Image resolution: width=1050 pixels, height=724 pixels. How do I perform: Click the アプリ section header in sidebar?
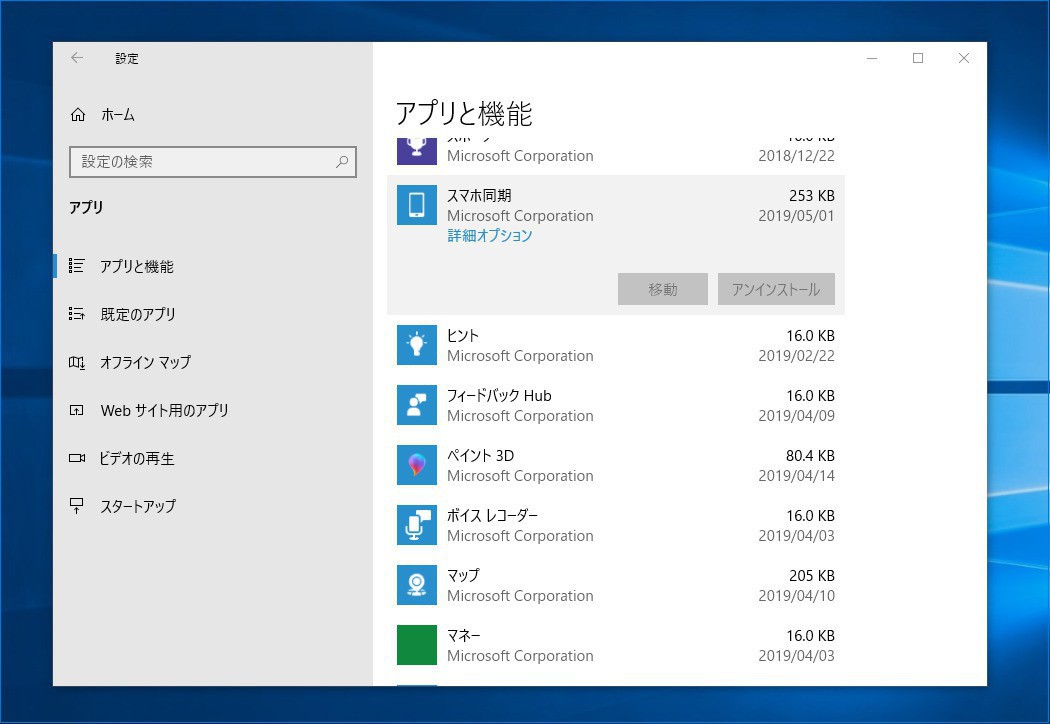pos(86,207)
